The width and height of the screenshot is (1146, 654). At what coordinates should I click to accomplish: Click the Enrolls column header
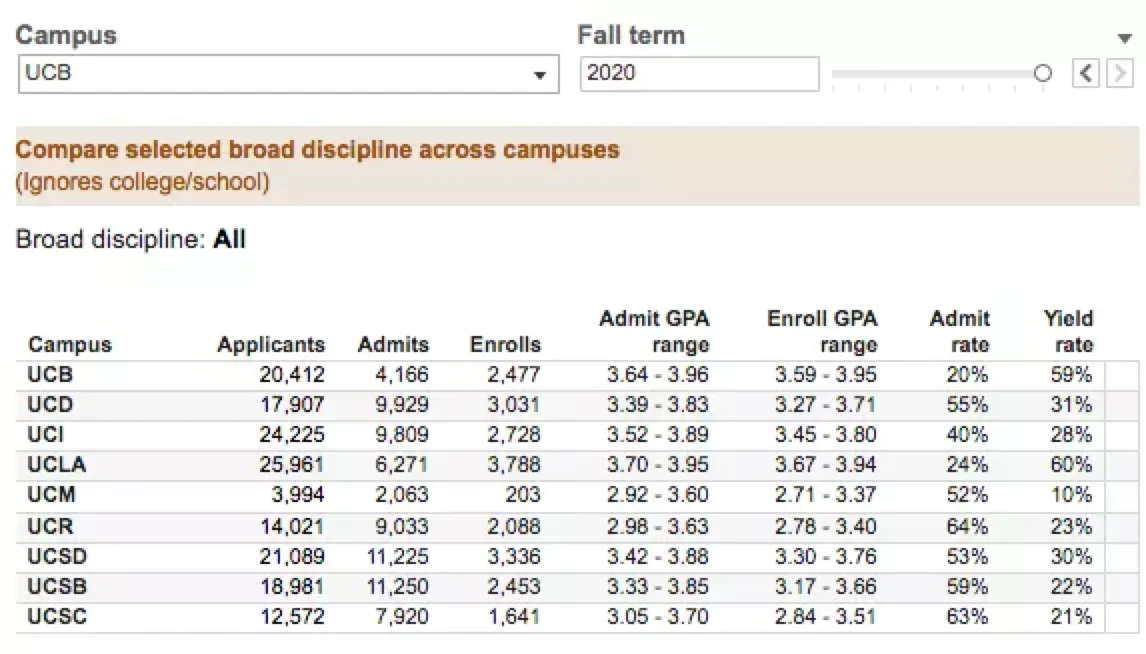(505, 345)
